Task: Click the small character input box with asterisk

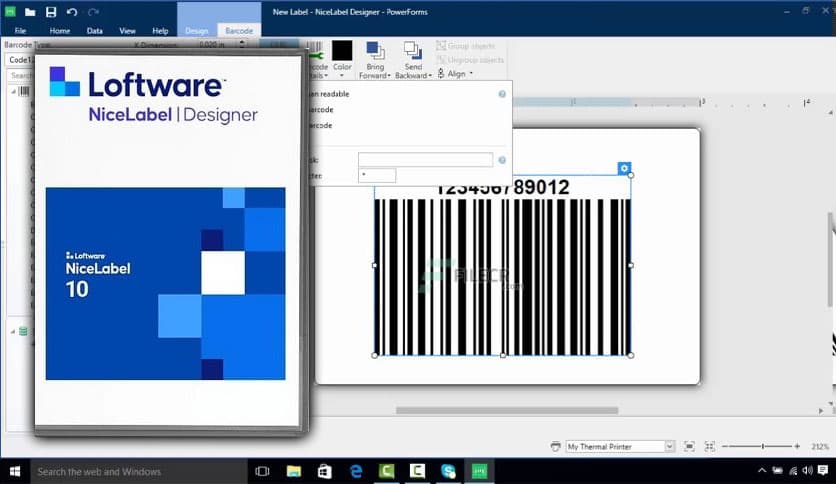Action: (x=377, y=175)
